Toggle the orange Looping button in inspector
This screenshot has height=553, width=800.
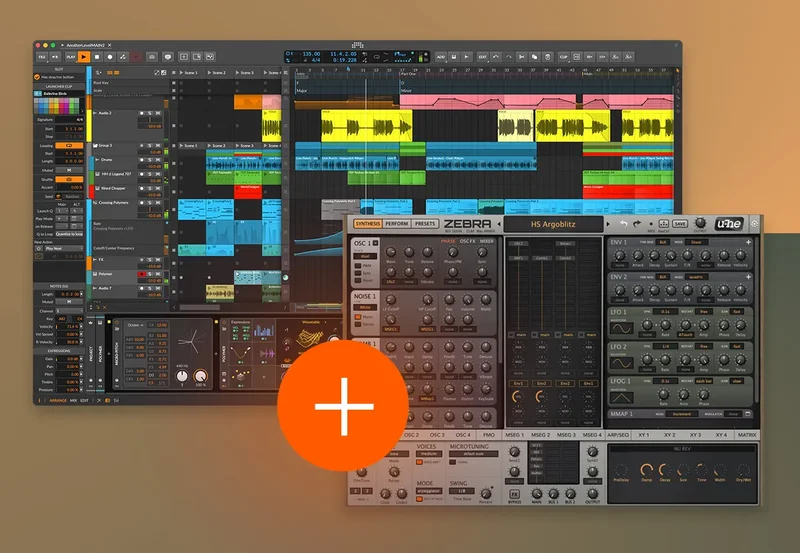tap(69, 145)
